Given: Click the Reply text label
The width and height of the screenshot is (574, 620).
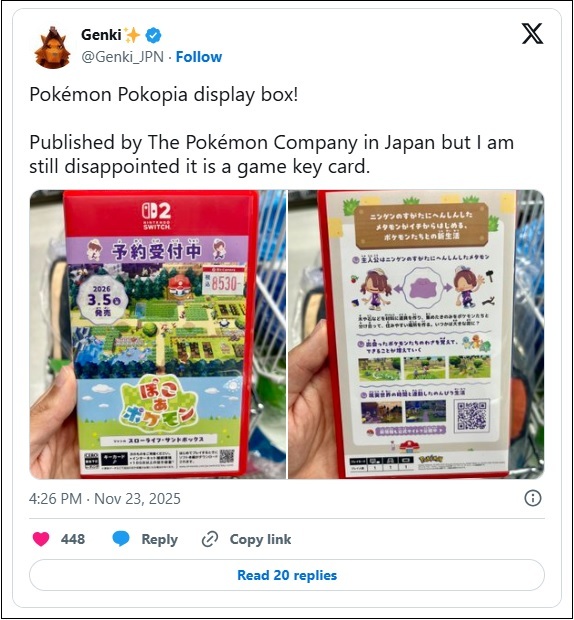Looking at the screenshot, I should (x=159, y=539).
